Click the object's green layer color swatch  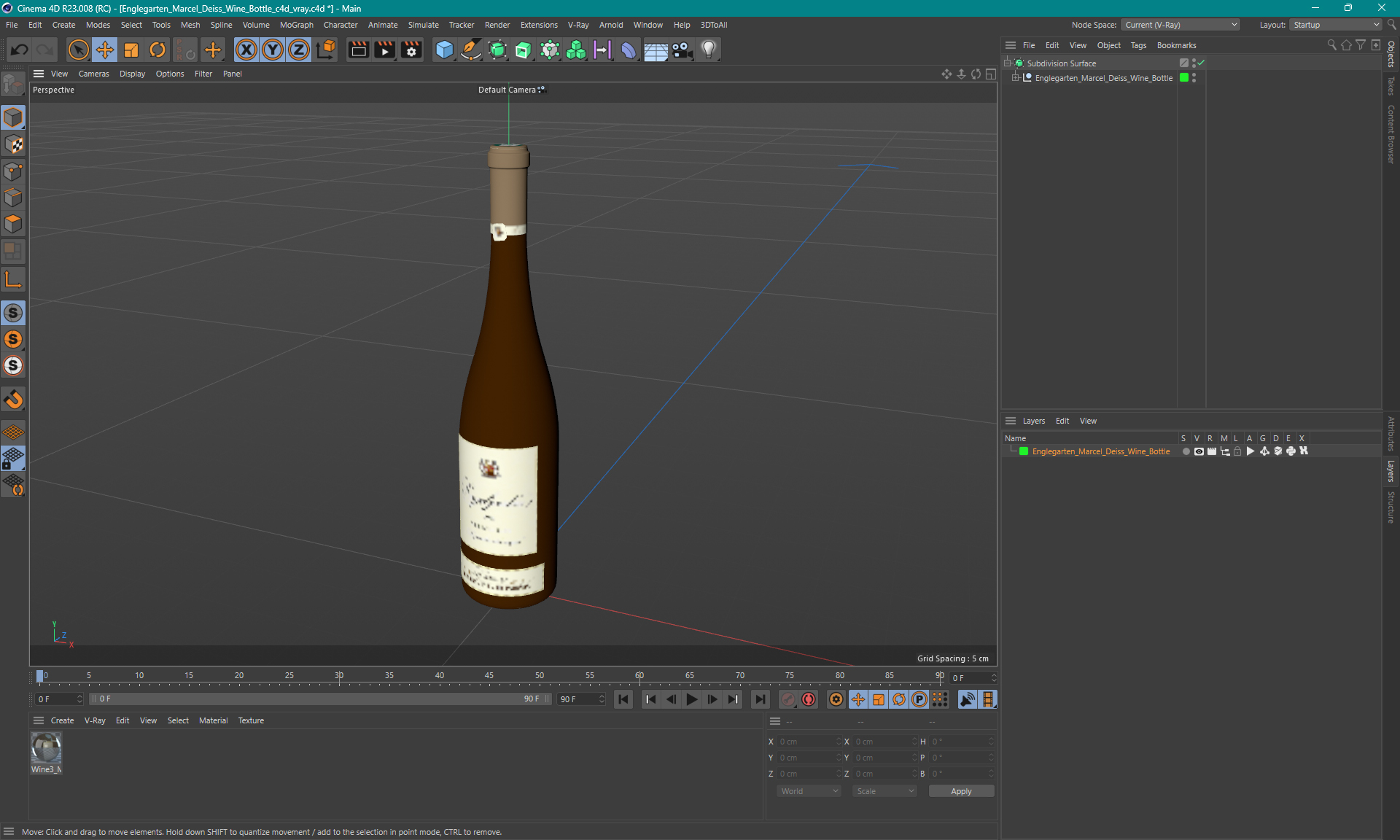1184,78
